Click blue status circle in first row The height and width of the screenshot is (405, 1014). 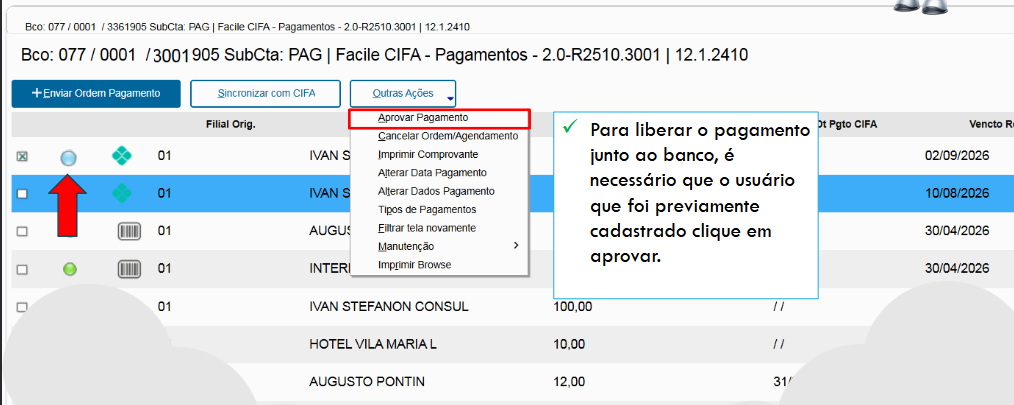(69, 158)
